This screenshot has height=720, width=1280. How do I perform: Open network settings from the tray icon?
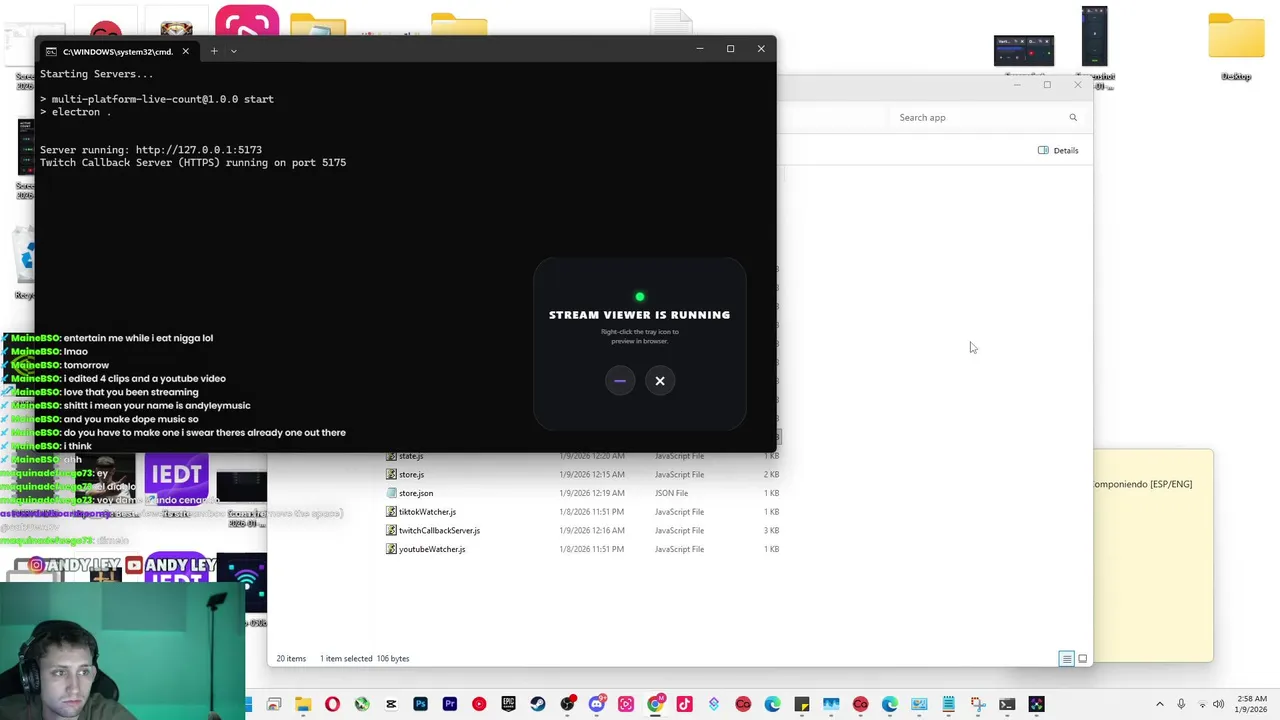(x=1202, y=705)
